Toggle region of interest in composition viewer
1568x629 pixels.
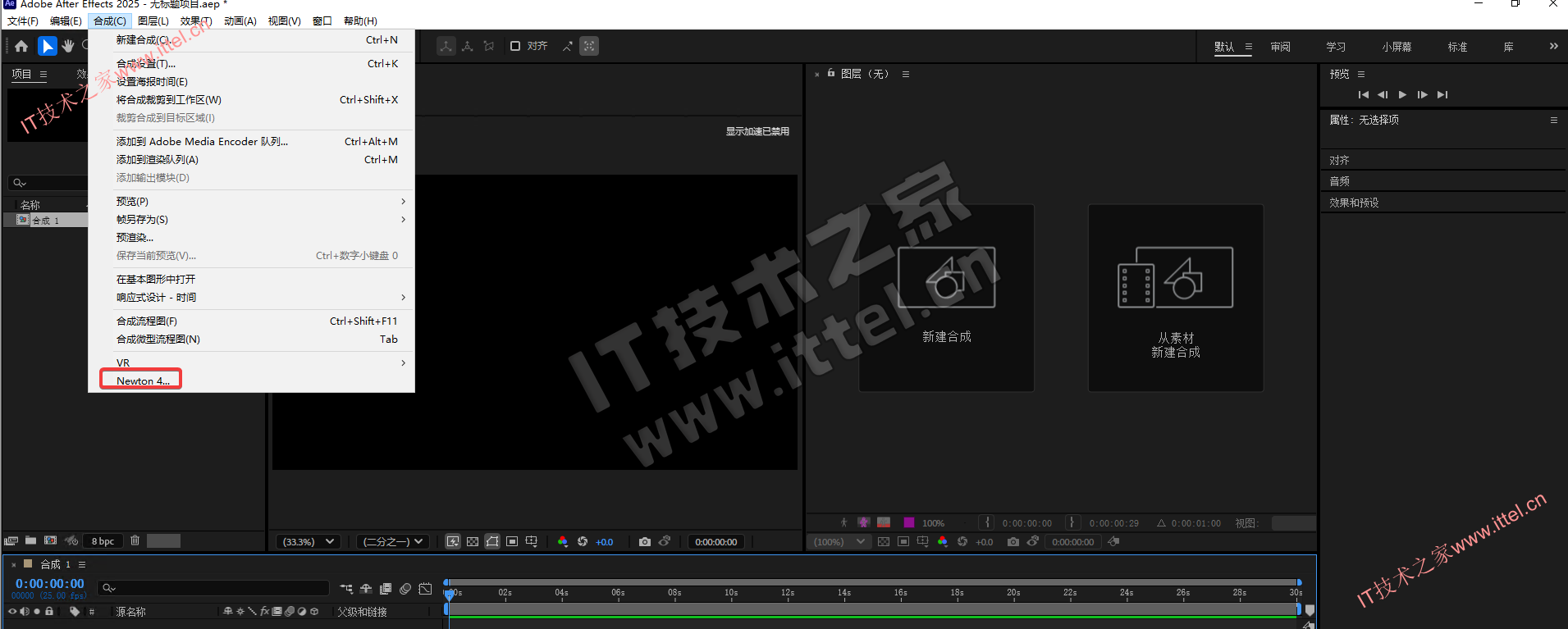click(512, 542)
